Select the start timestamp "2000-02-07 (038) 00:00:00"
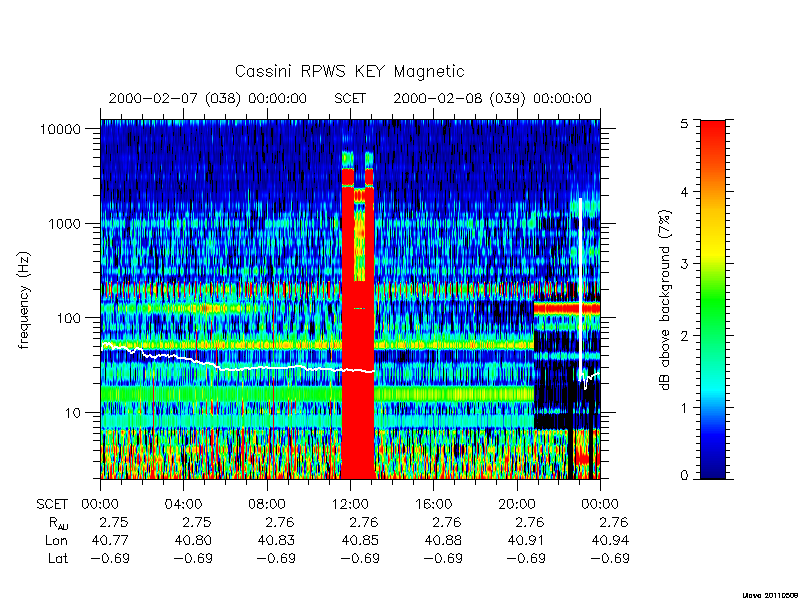Screen dimensions: 800x600 tap(207, 98)
